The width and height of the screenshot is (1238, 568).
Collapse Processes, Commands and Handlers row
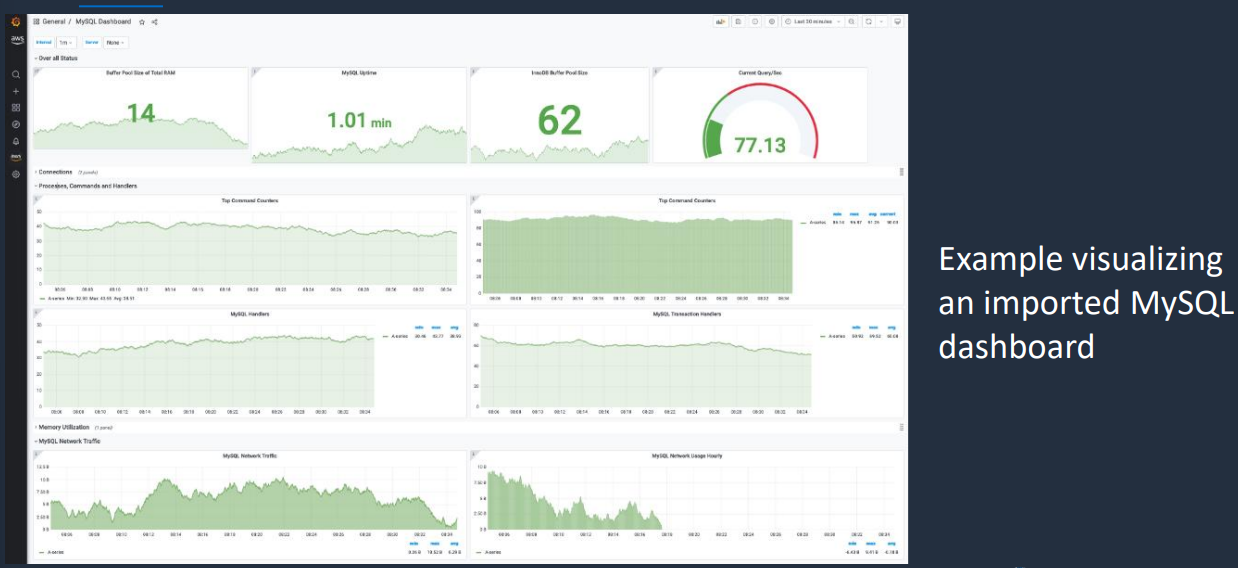pyautogui.click(x=85, y=186)
